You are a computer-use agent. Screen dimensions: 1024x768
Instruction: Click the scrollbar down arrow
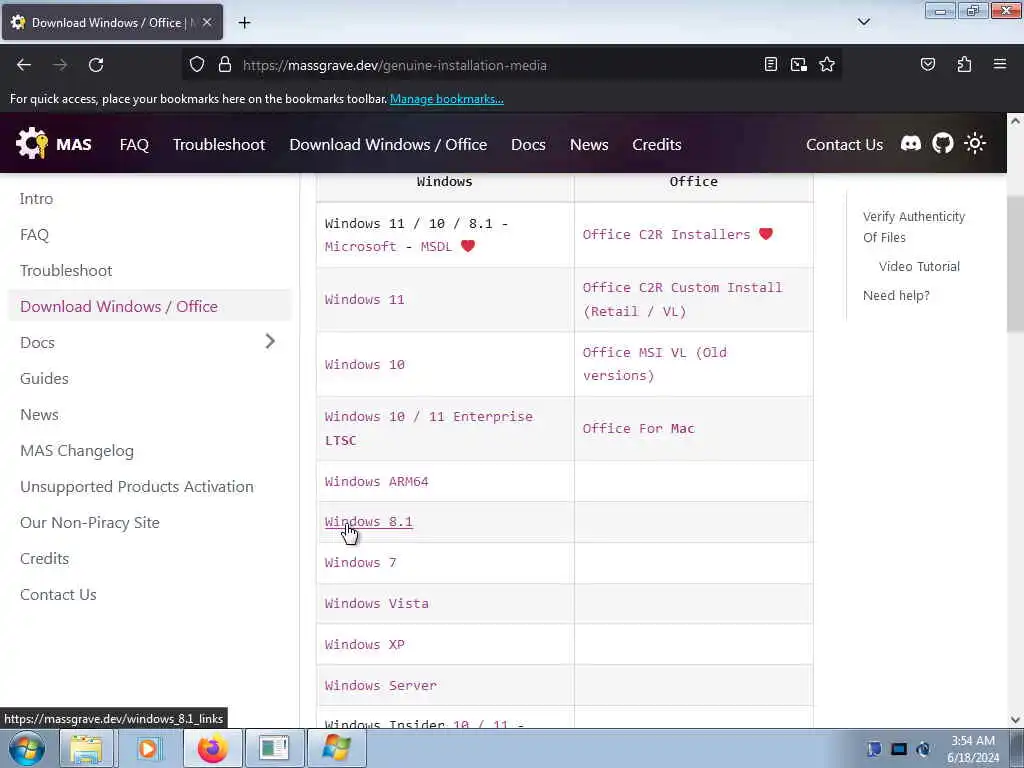[x=1015, y=720]
